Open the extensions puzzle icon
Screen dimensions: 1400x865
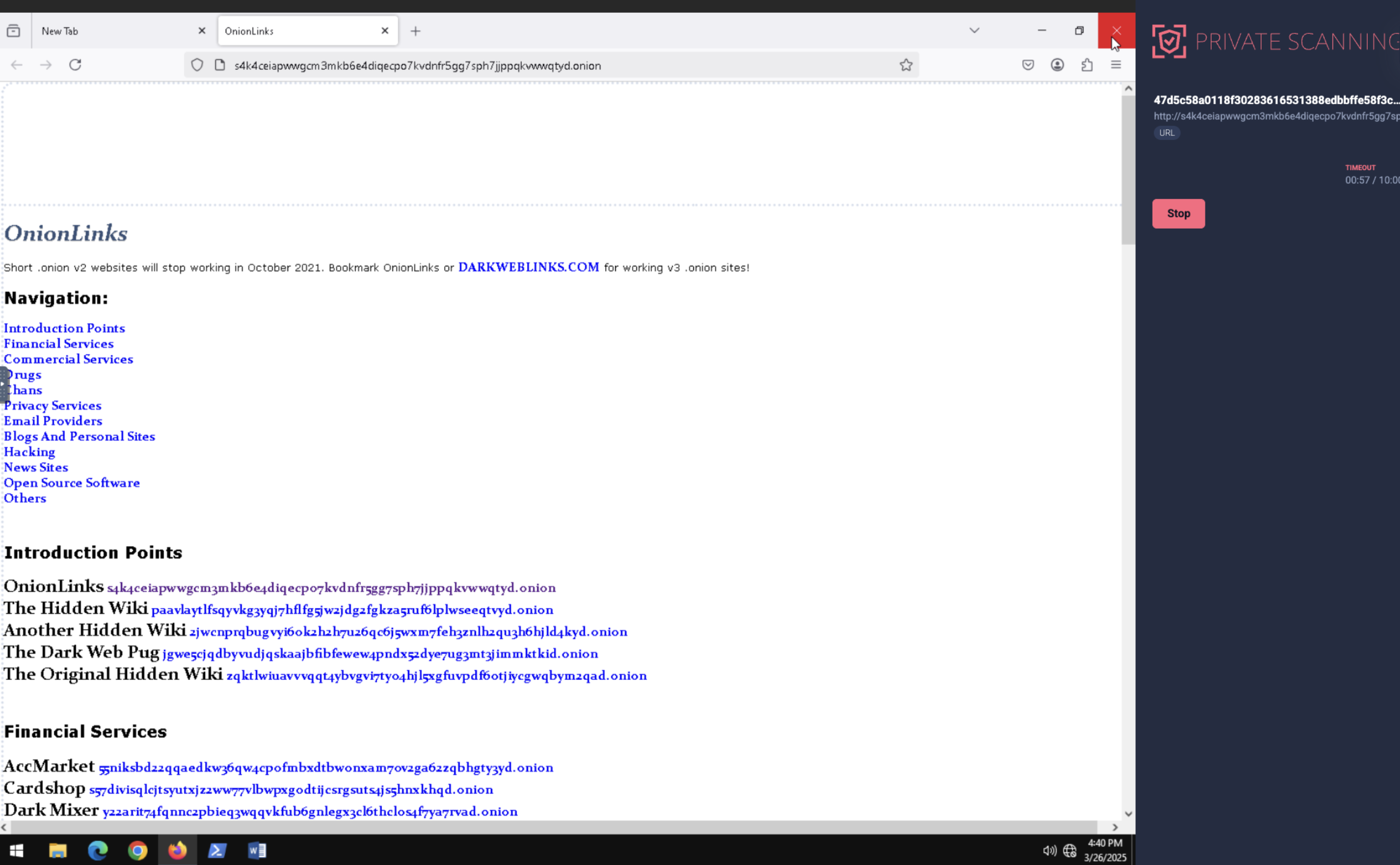1087,65
